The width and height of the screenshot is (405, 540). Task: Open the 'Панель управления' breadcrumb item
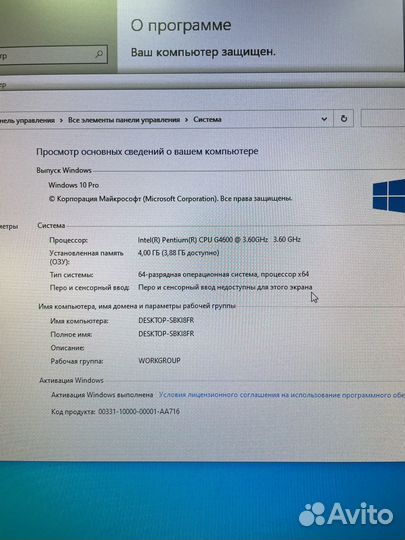27,120
